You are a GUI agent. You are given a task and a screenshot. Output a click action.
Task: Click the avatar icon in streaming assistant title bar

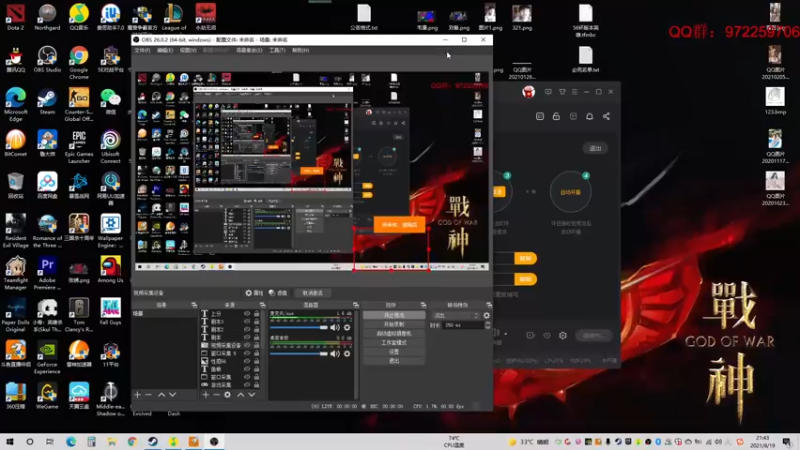coord(529,92)
